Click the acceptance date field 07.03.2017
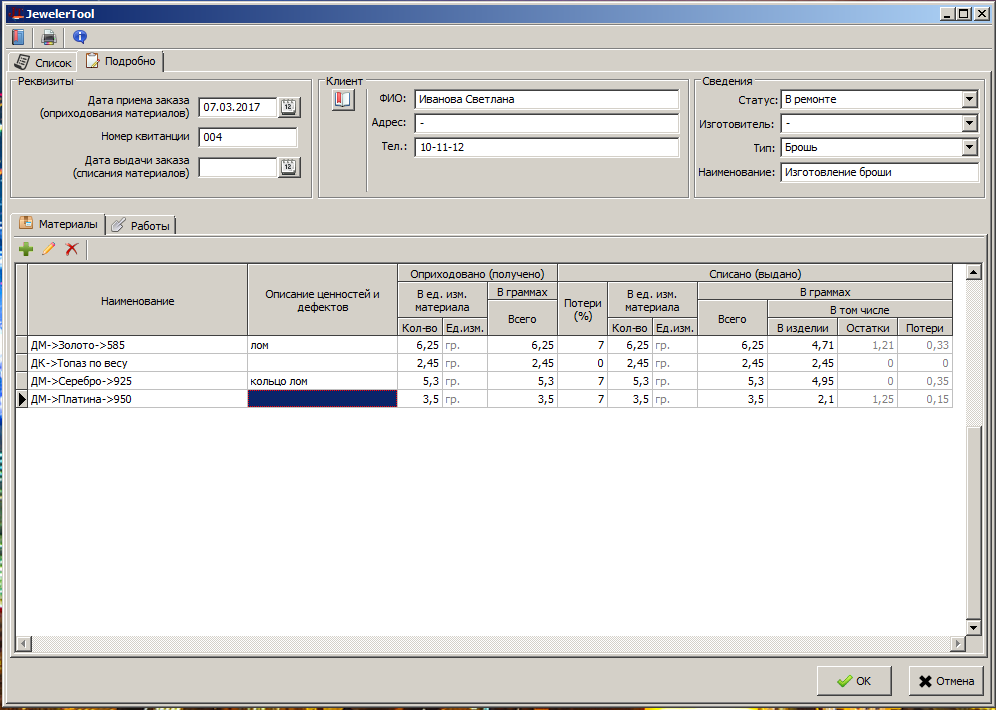This screenshot has width=996, height=710. click(x=238, y=107)
